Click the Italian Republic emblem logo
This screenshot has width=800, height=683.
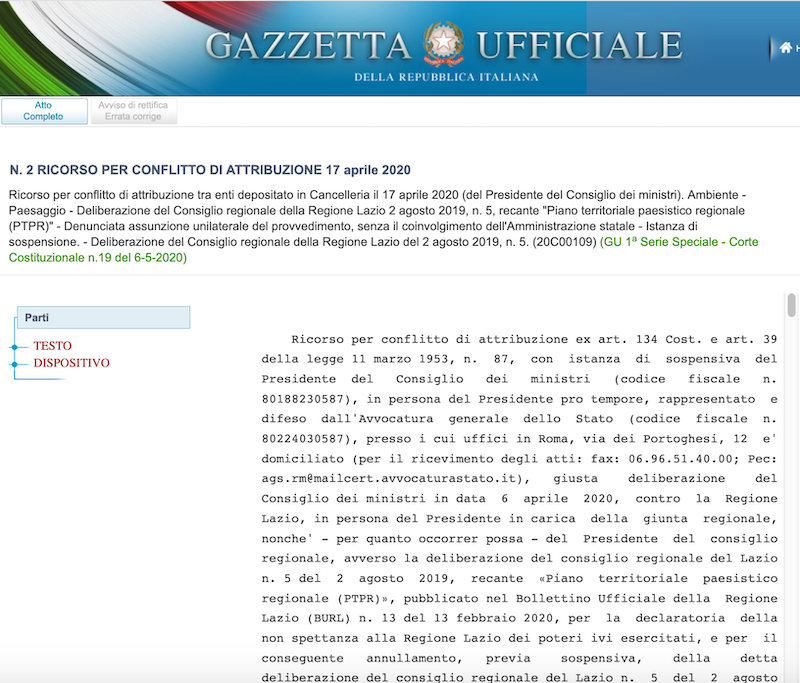pyautogui.click(x=443, y=43)
